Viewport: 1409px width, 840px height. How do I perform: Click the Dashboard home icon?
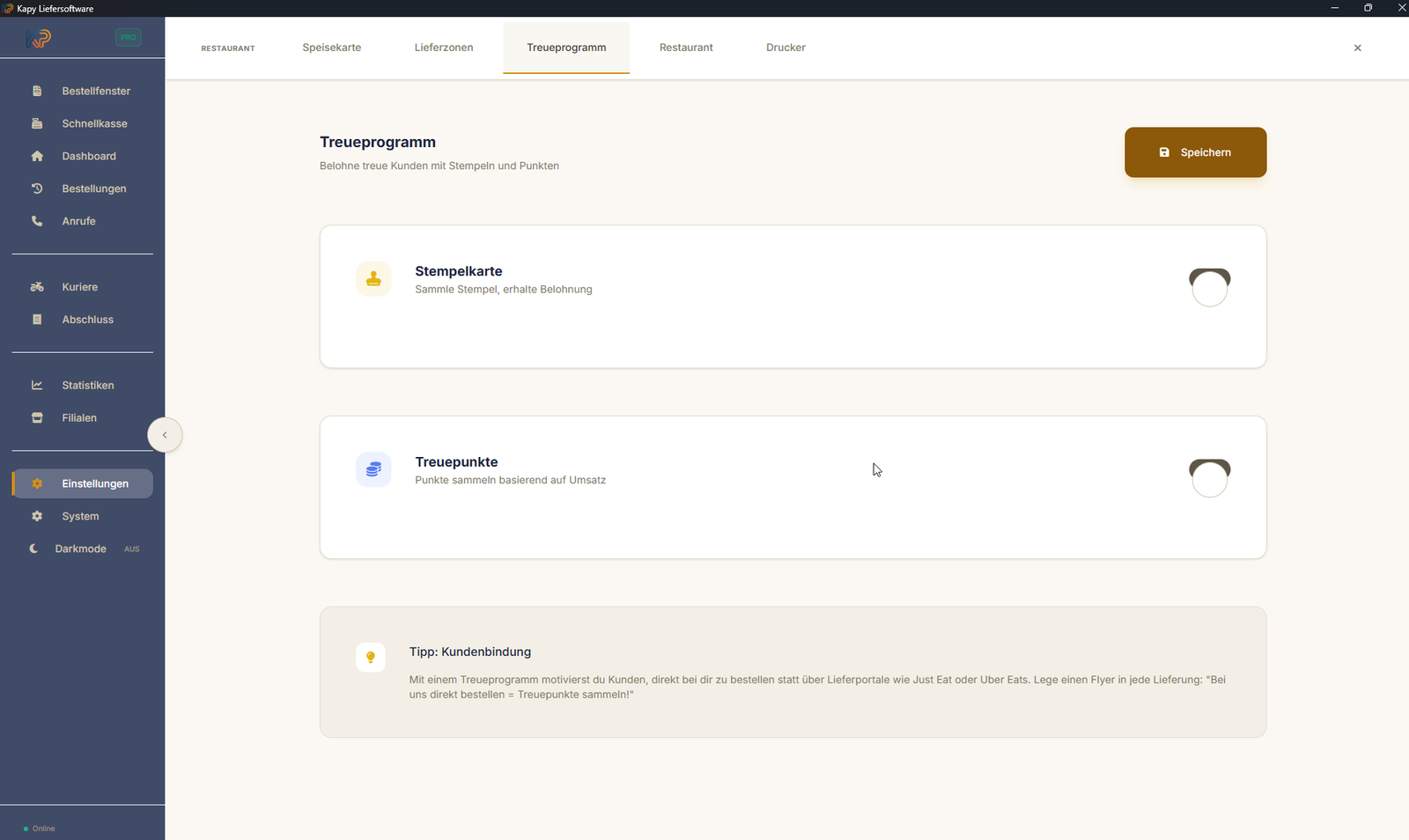click(37, 156)
